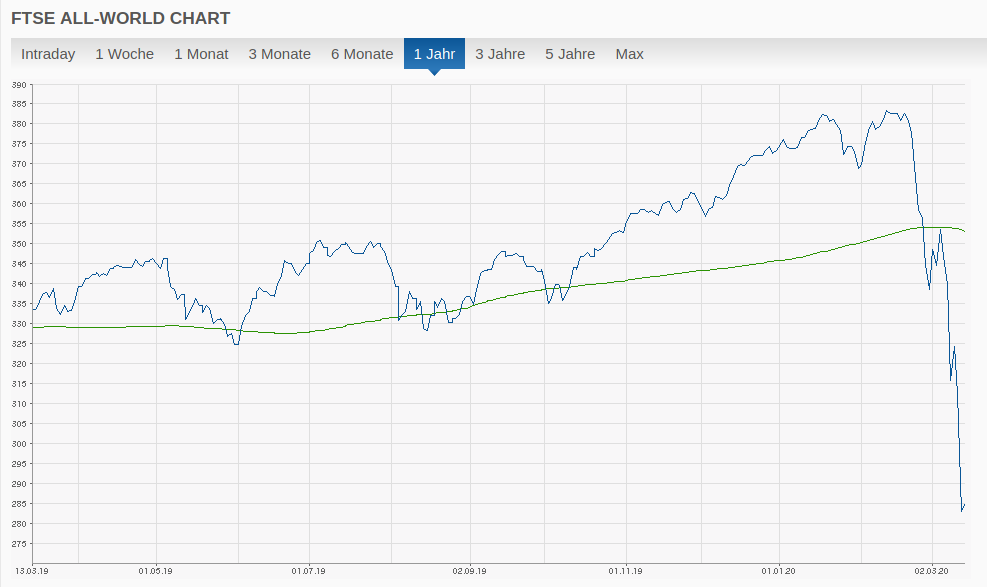Click the 275 value on the y-axis
Screen dimensions: 987x587
[19, 544]
